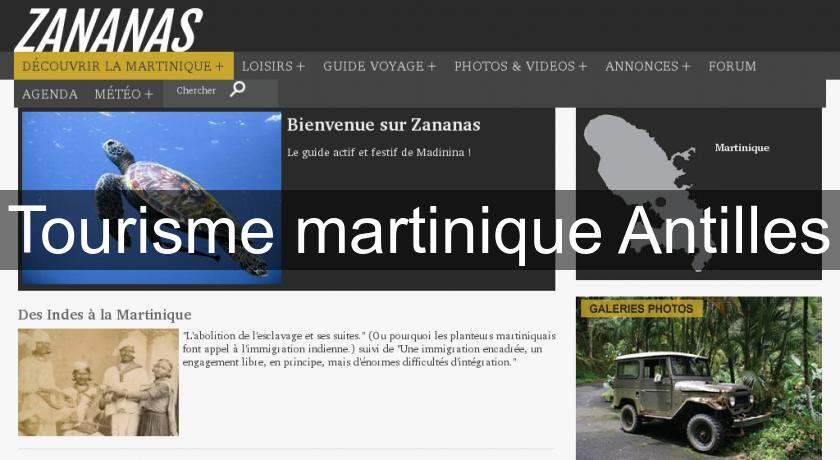Expand the DÉCOUVRIR LA MARTINIQUE menu
The width and height of the screenshot is (840, 460).
[123, 66]
